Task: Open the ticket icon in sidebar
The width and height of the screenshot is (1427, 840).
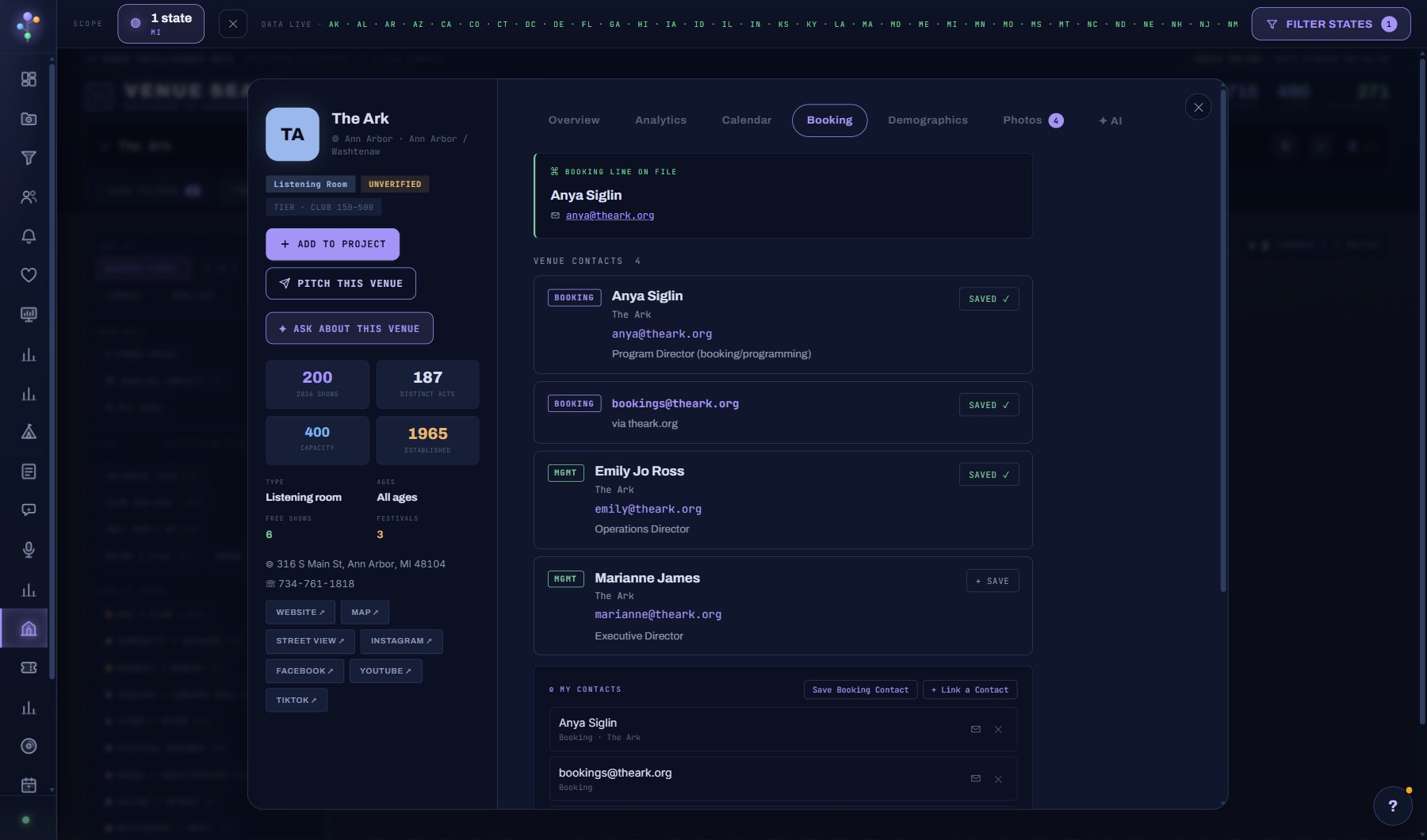Action: 29,667
